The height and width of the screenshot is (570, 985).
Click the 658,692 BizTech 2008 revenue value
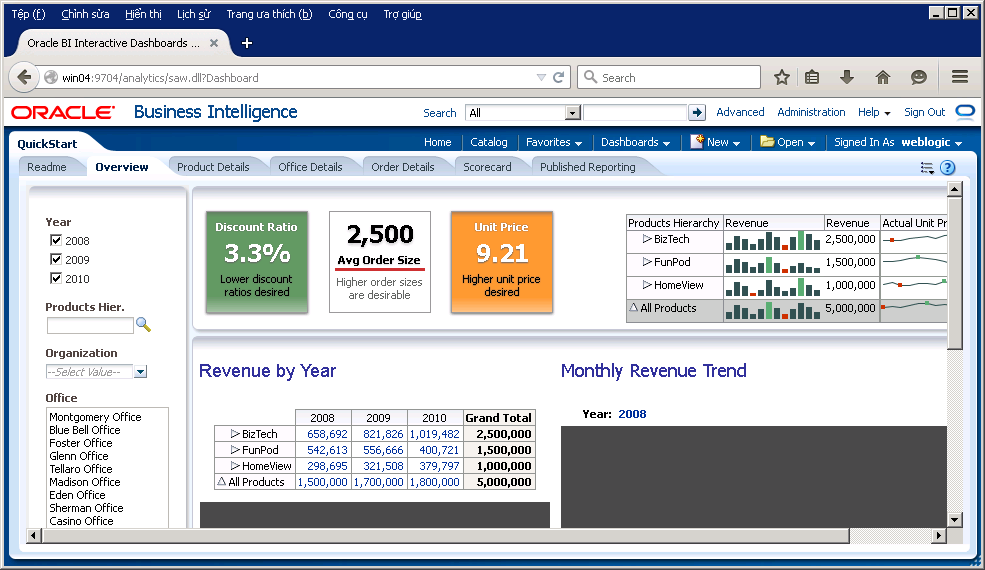pos(327,434)
